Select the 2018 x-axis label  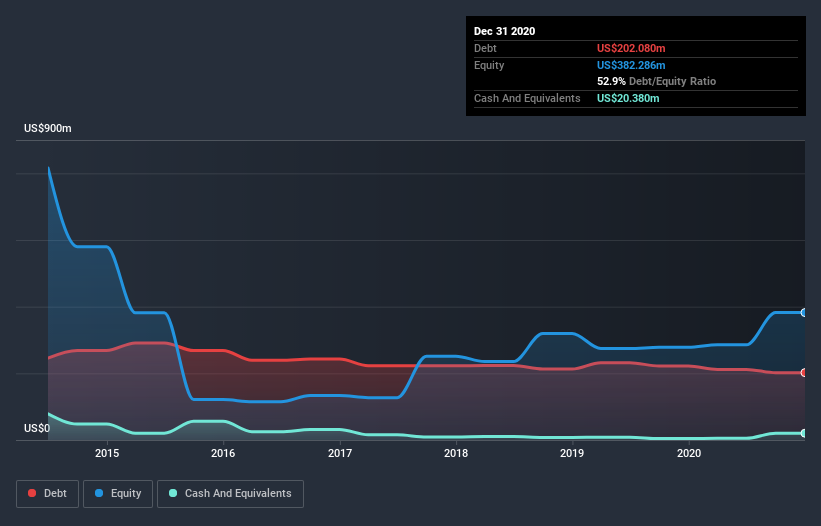point(456,453)
